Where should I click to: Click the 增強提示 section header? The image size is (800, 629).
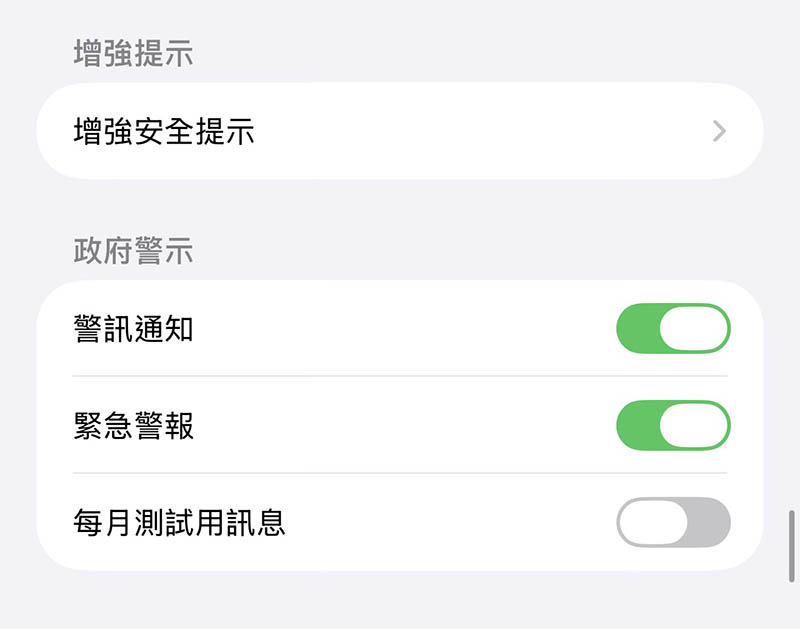click(x=134, y=54)
